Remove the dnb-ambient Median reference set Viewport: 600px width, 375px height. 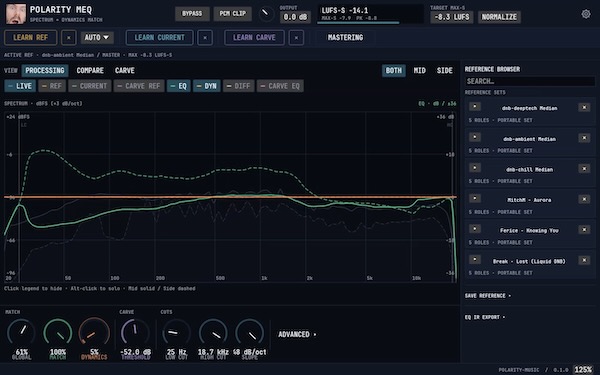click(x=584, y=138)
